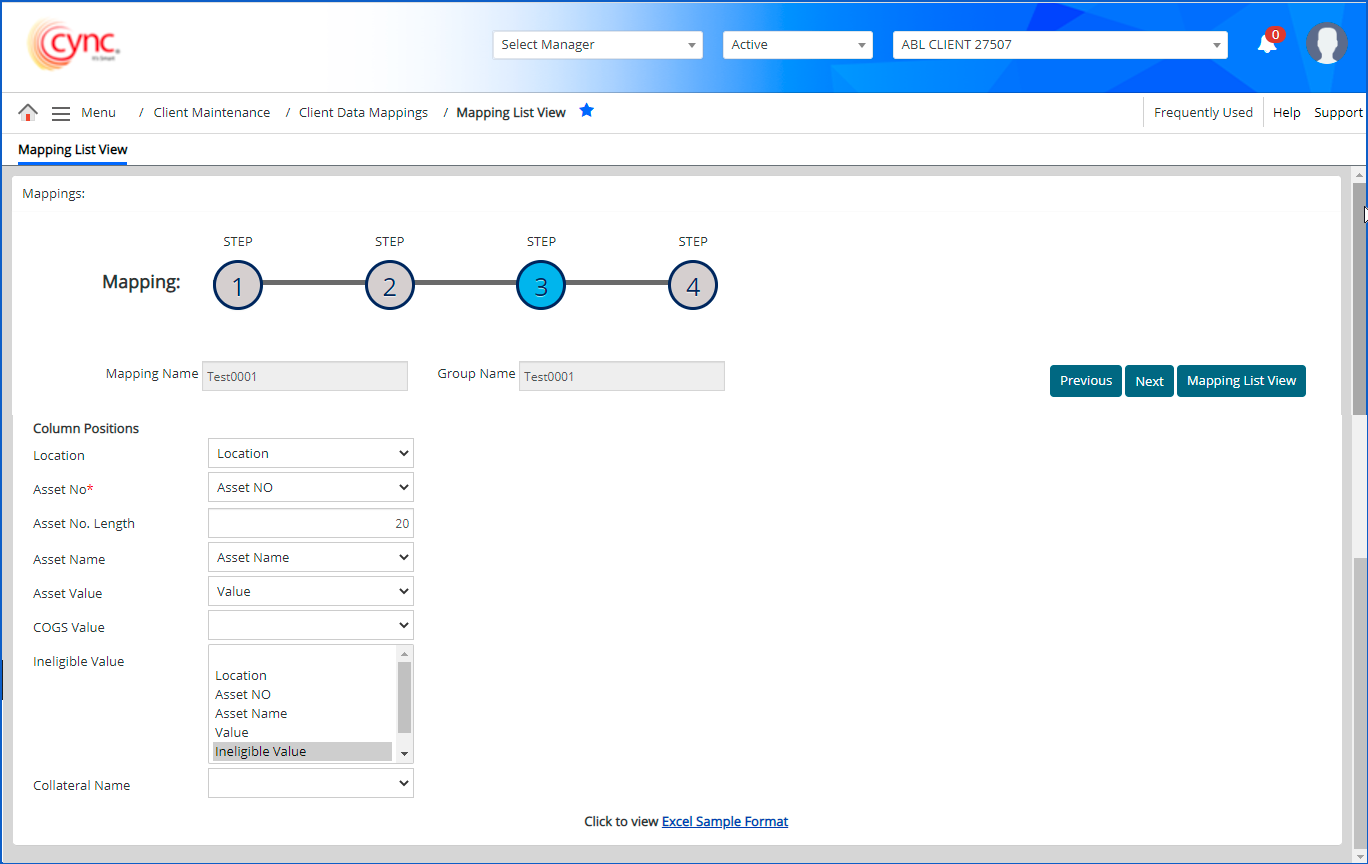Open the hamburger Menu icon
Screen dimensions: 1368x864
pyautogui.click(x=61, y=113)
